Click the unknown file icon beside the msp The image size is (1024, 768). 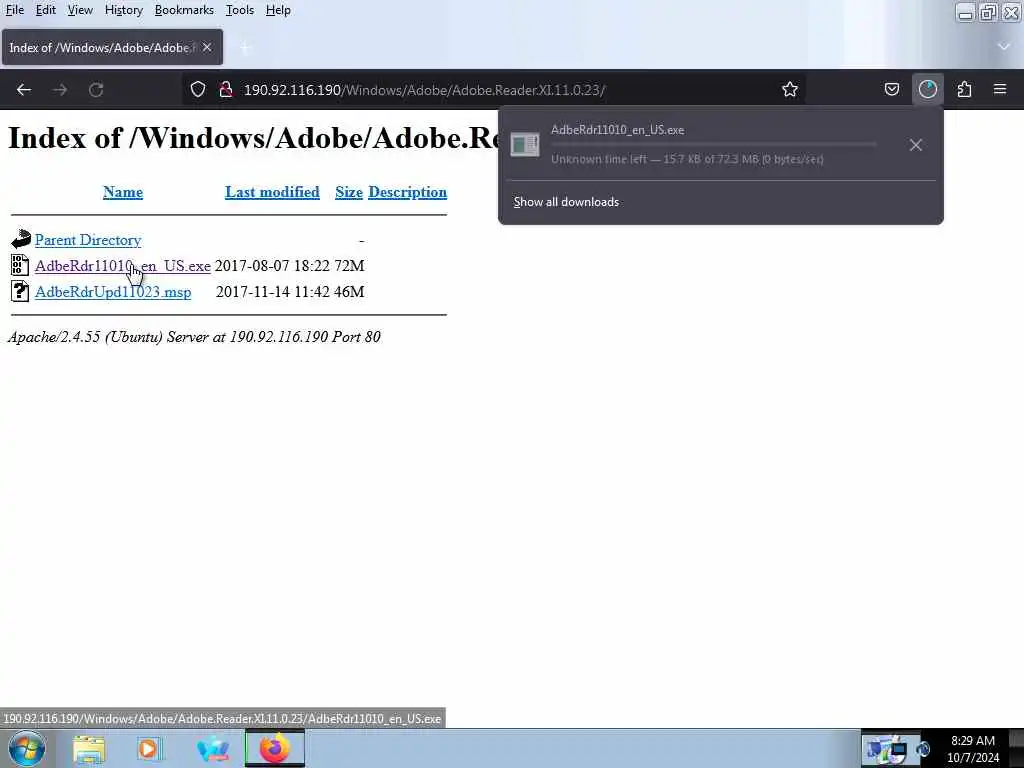pyautogui.click(x=20, y=291)
